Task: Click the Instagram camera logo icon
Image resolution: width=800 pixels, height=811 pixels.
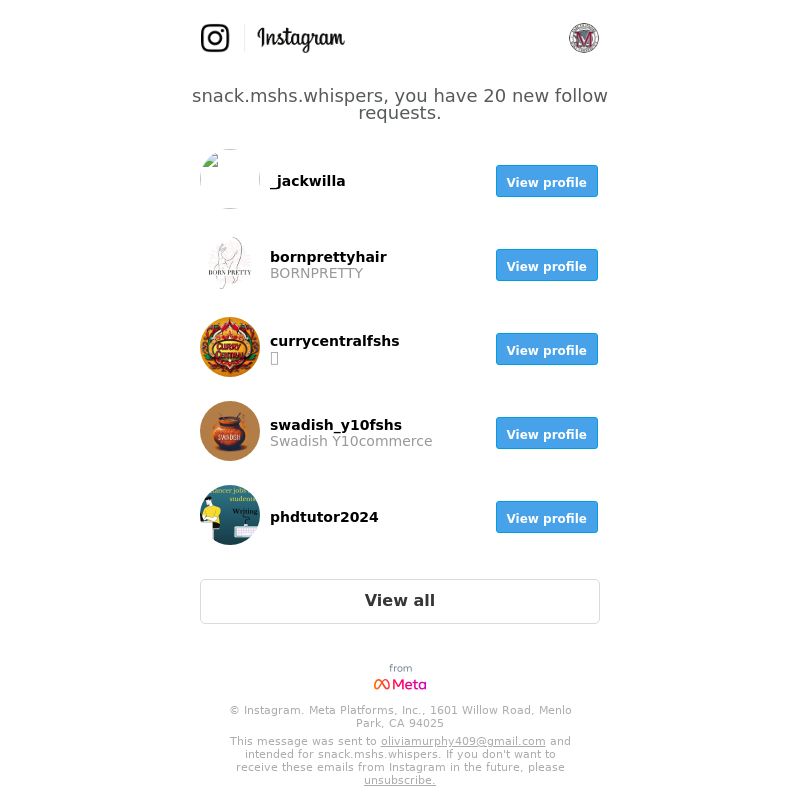Action: 215,38
